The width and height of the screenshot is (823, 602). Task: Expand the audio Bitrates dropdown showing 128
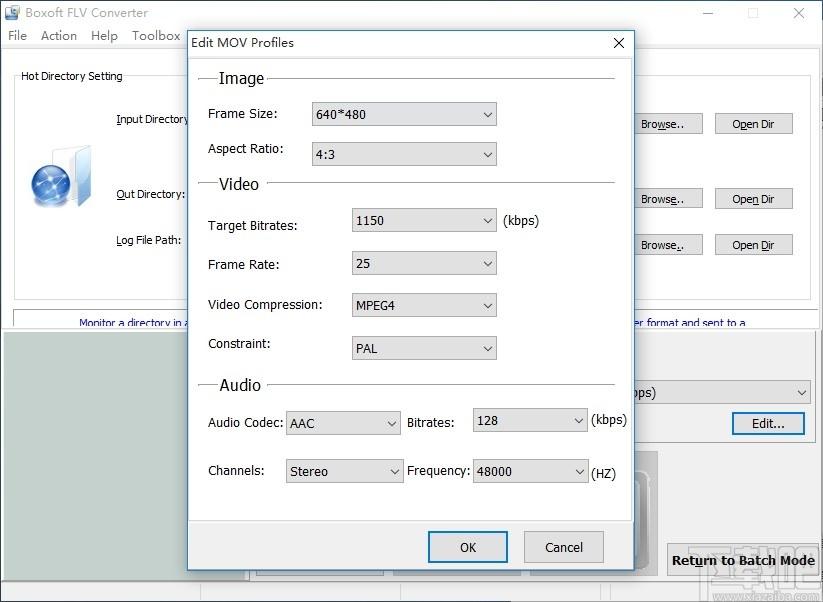coord(530,420)
